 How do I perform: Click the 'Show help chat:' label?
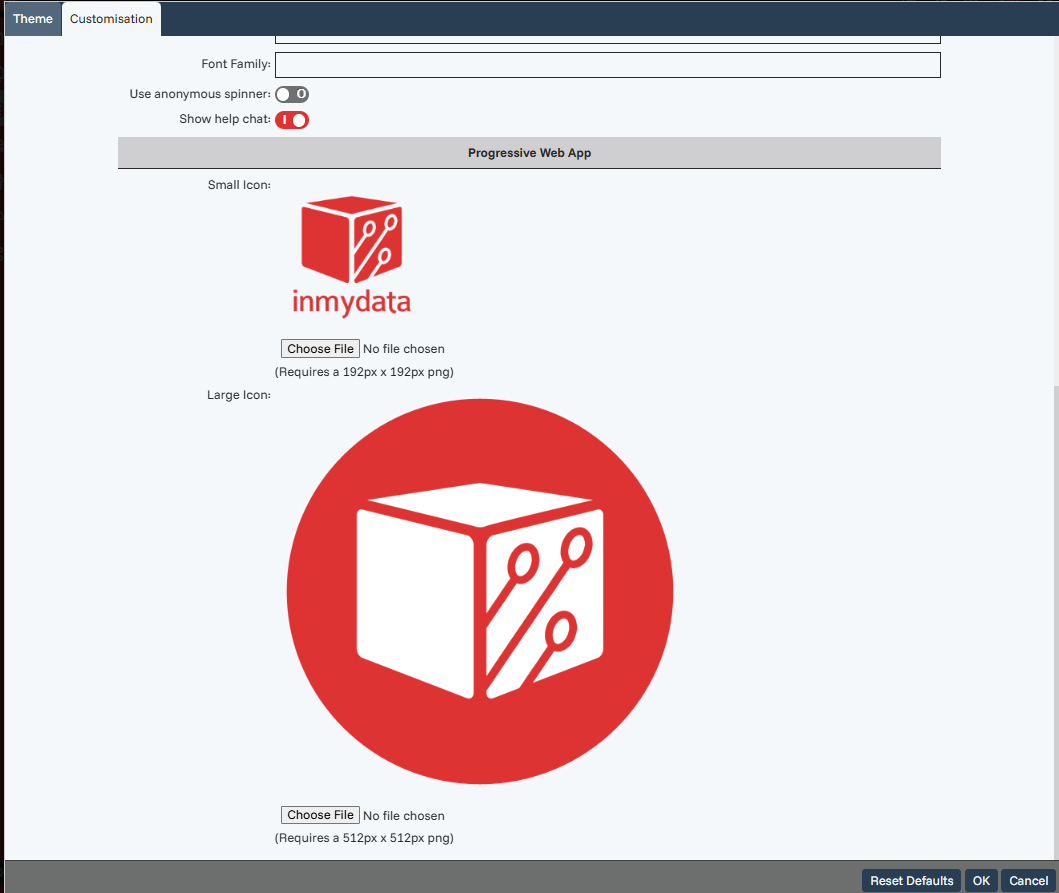click(x=225, y=119)
